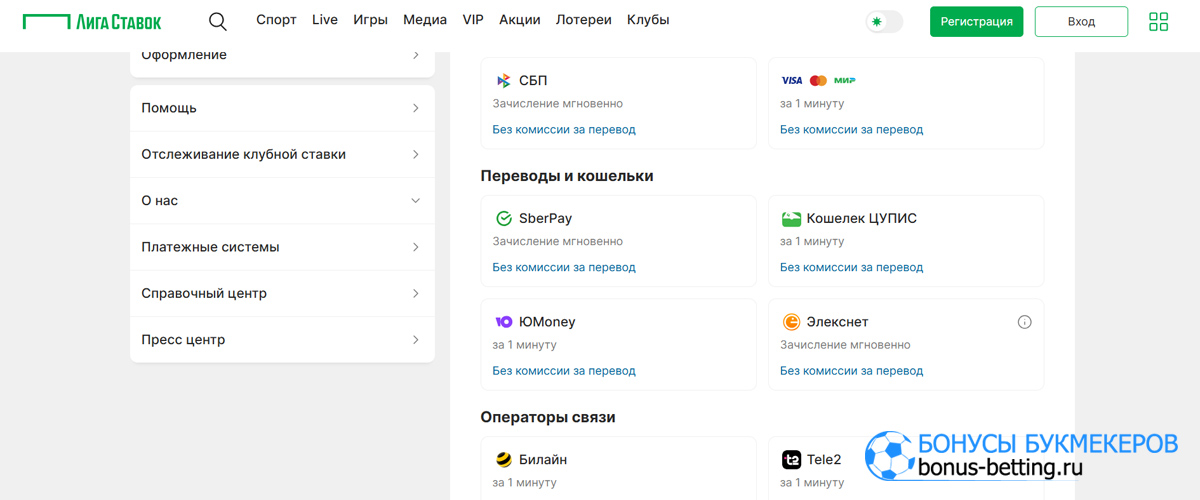
Task: Click the ЮMoney icon
Action: tap(504, 322)
